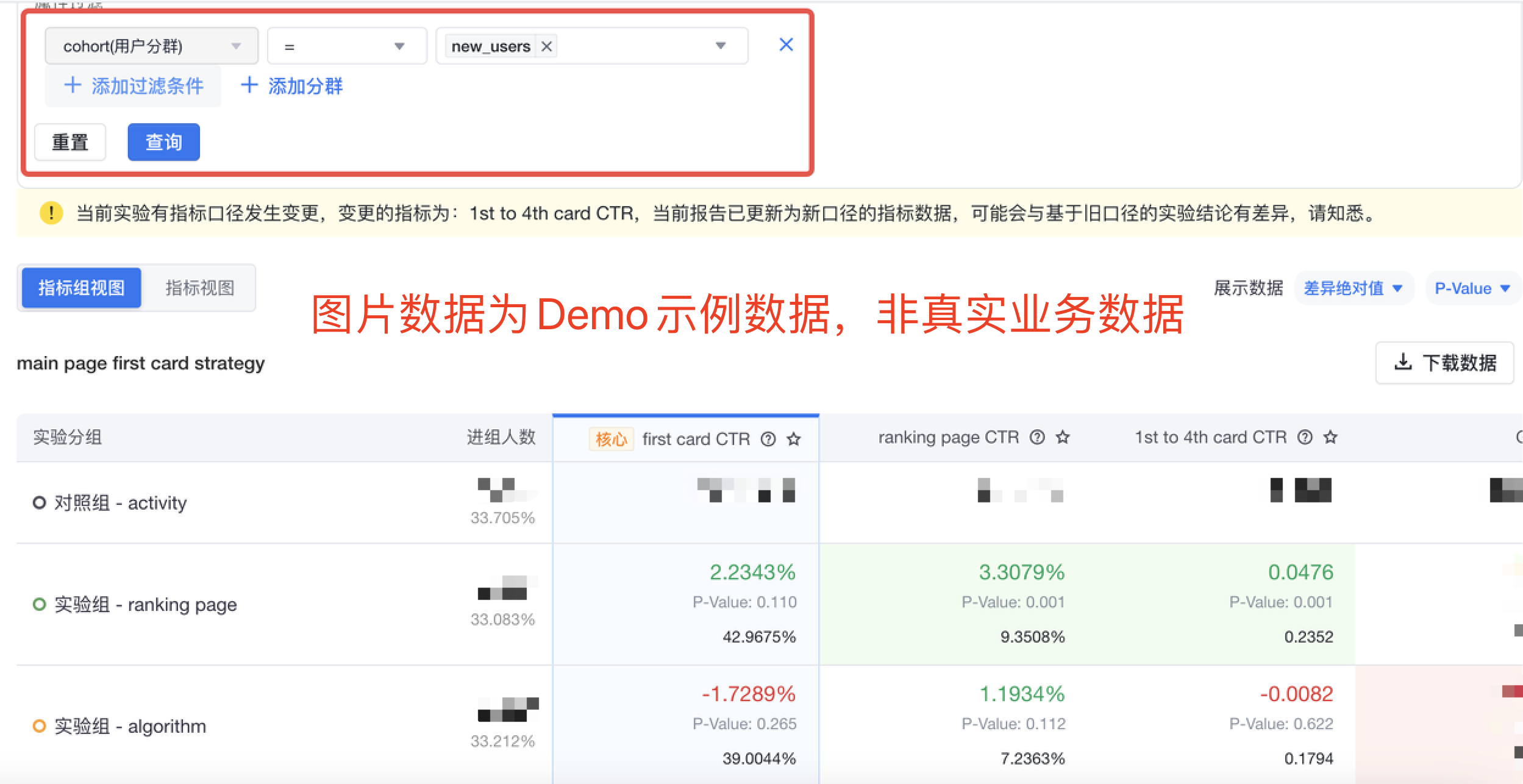Image resolution: width=1523 pixels, height=784 pixels.
Task: Click the yellow warning icon in notice banner
Action: point(51,213)
